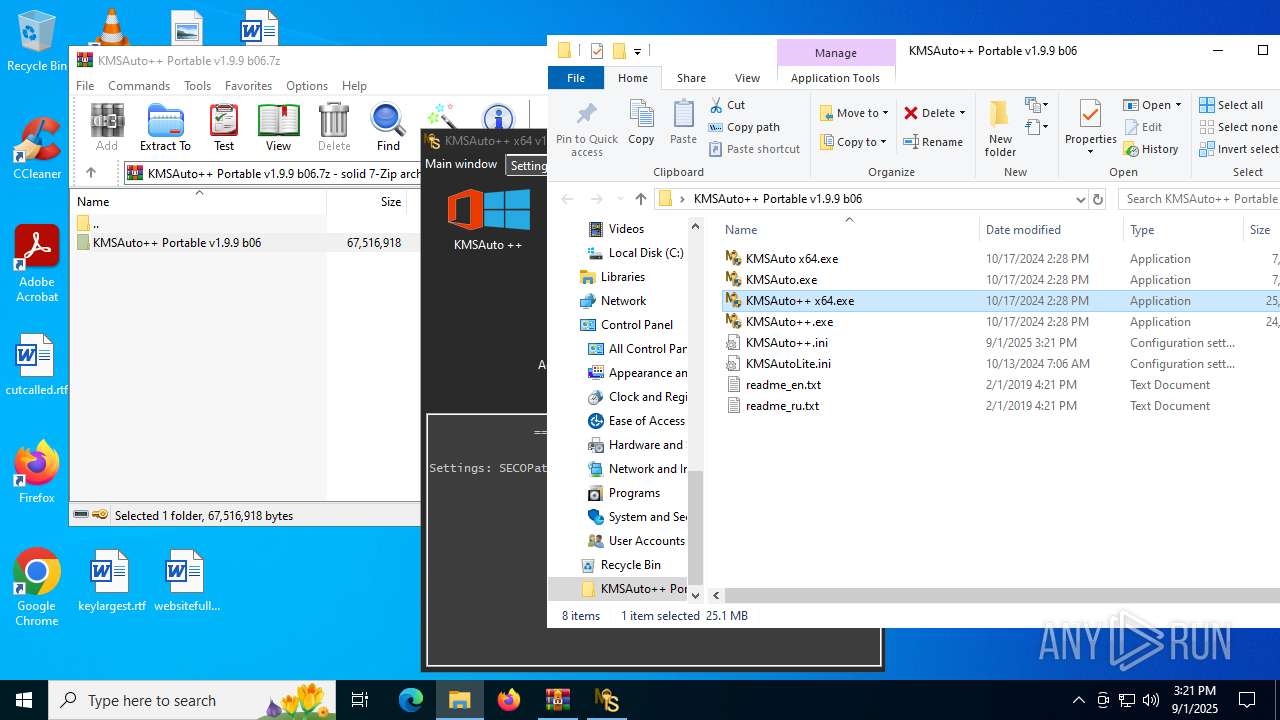Screen dimensions: 1280x720
Task: Open the Quick Access Toolbar customize dropdown
Action: click(637, 51)
